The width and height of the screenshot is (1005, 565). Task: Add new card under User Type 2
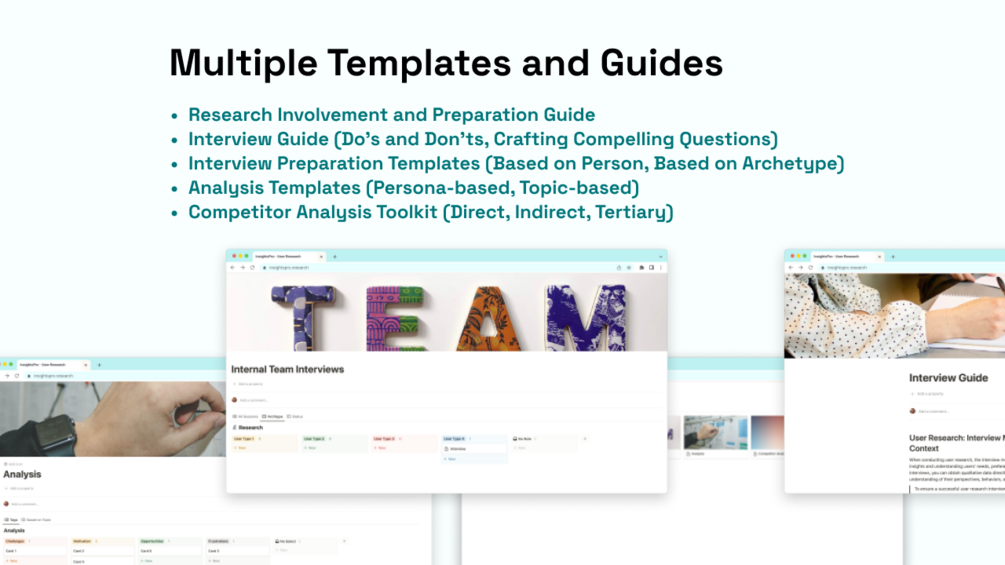click(310, 448)
